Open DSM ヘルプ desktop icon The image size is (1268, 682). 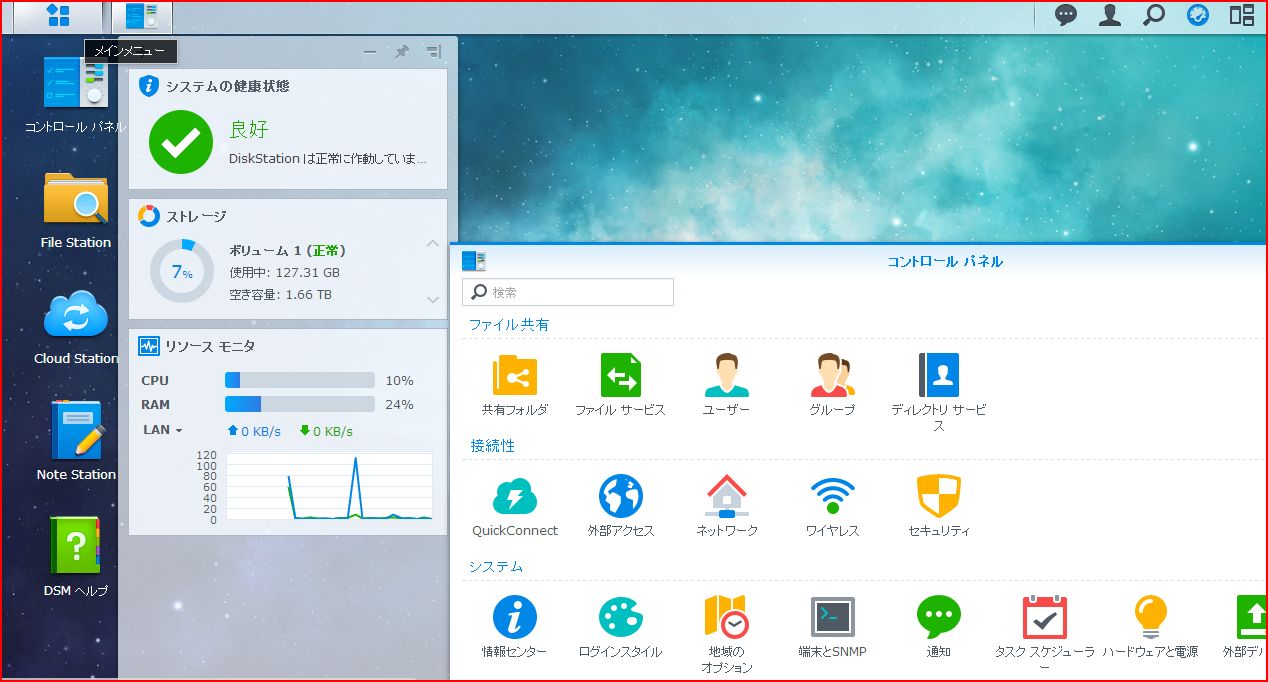pos(76,557)
